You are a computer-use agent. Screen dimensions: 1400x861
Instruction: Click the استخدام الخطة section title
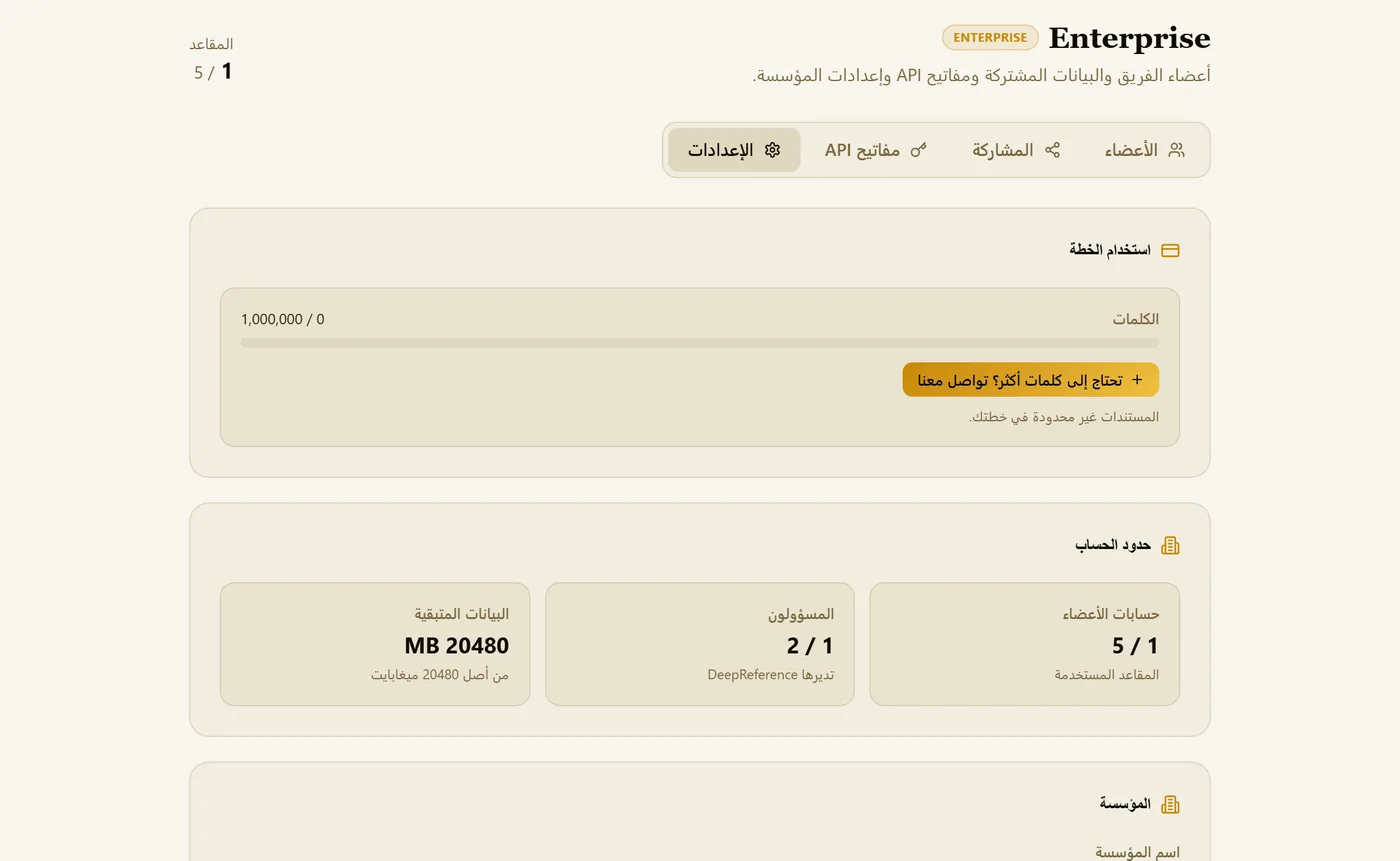click(x=1110, y=250)
